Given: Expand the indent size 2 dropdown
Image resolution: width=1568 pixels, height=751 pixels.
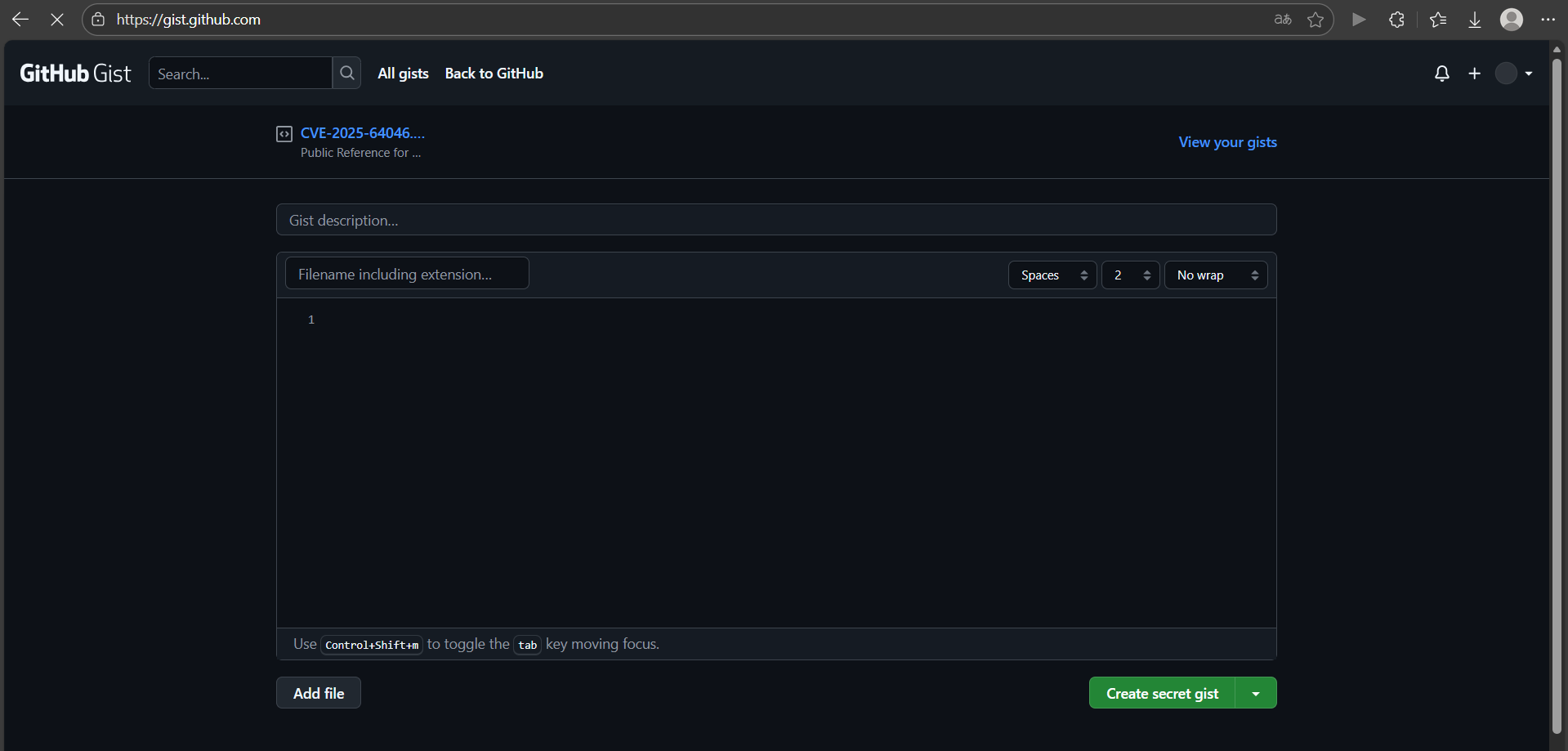Looking at the screenshot, I should 1130,275.
